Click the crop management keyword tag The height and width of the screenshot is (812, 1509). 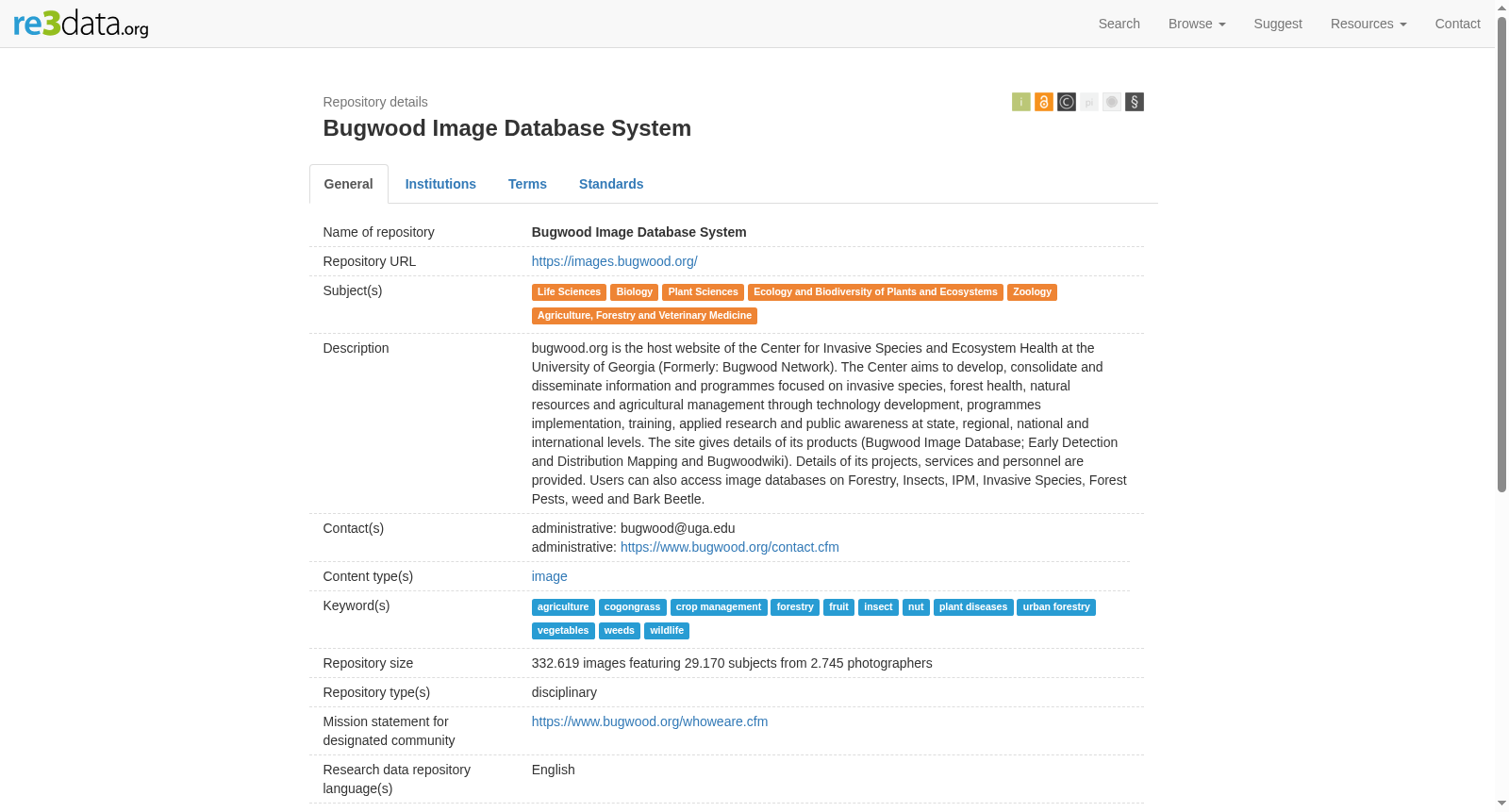point(719,607)
